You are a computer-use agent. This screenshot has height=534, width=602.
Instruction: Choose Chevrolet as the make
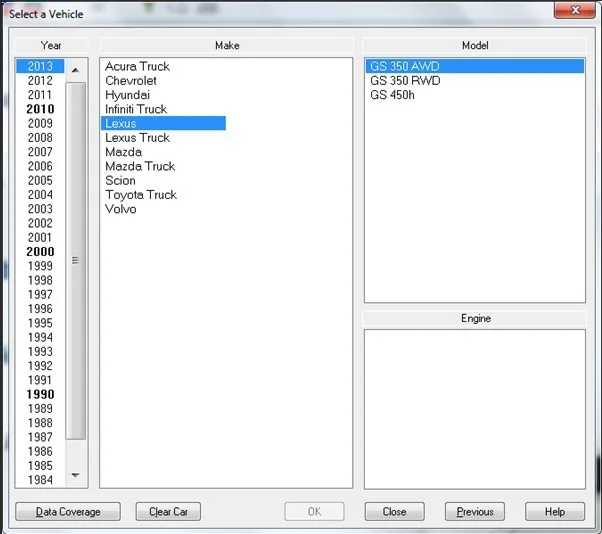[131, 81]
